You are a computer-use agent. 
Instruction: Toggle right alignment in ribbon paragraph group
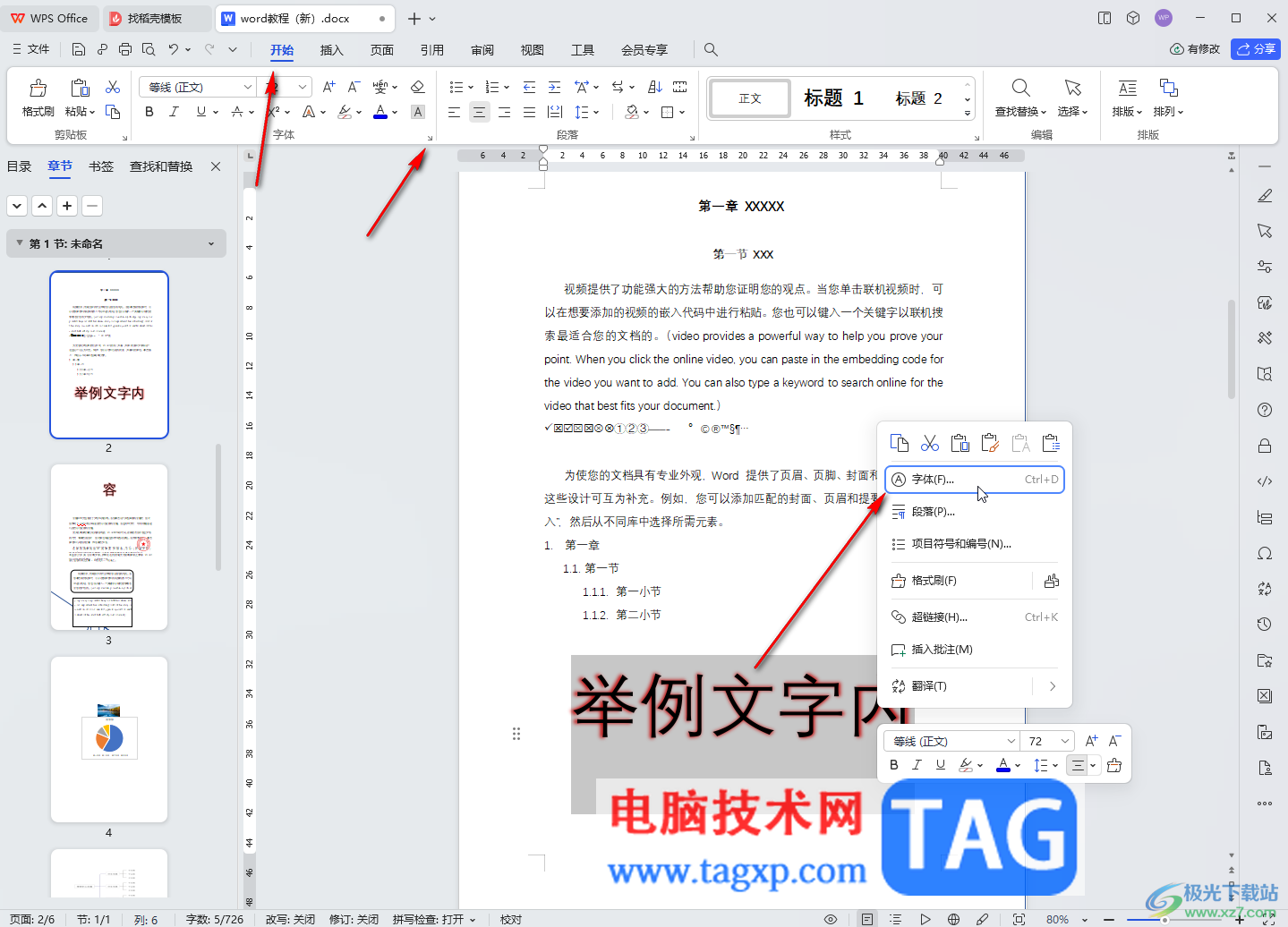point(505,112)
